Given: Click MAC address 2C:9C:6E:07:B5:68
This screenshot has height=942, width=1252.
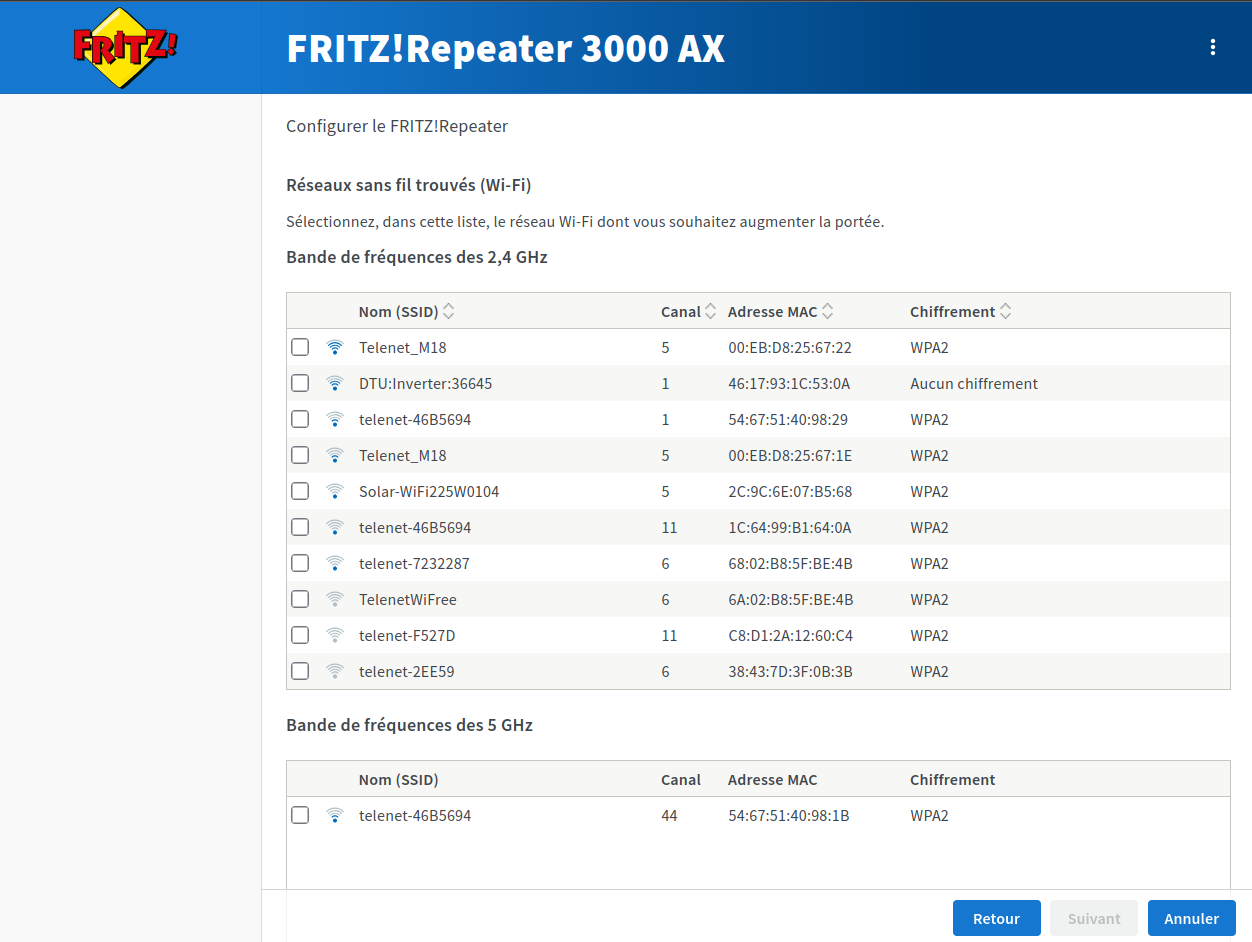Looking at the screenshot, I should tap(790, 492).
